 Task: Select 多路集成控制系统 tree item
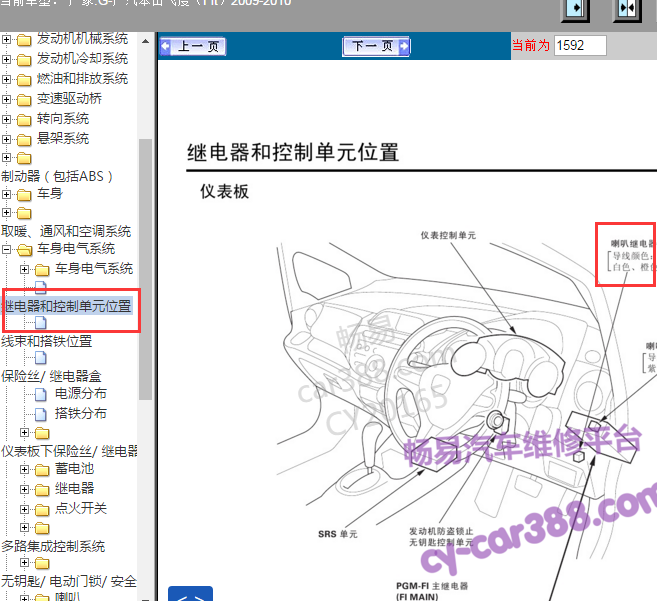click(53, 547)
